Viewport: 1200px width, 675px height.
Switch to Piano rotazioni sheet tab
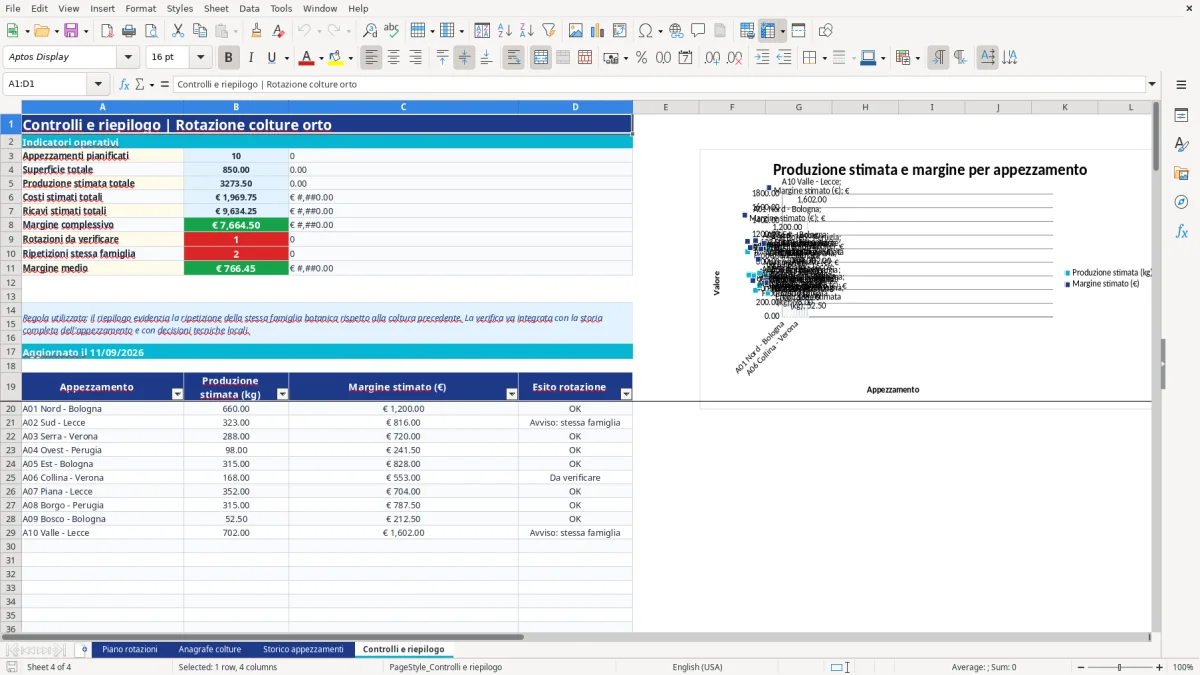click(130, 650)
